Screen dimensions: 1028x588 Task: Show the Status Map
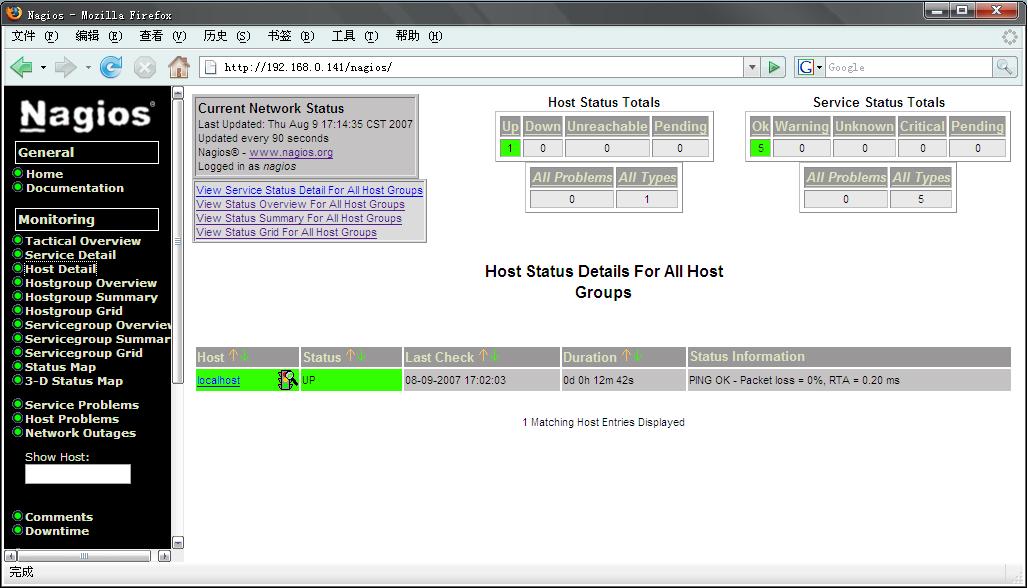coord(60,367)
